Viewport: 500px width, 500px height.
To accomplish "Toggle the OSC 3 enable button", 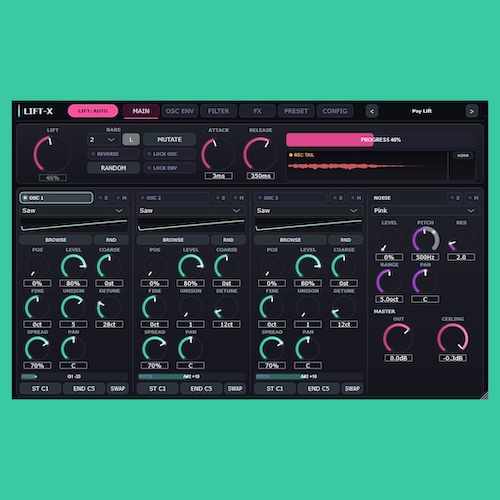I will (291, 198).
